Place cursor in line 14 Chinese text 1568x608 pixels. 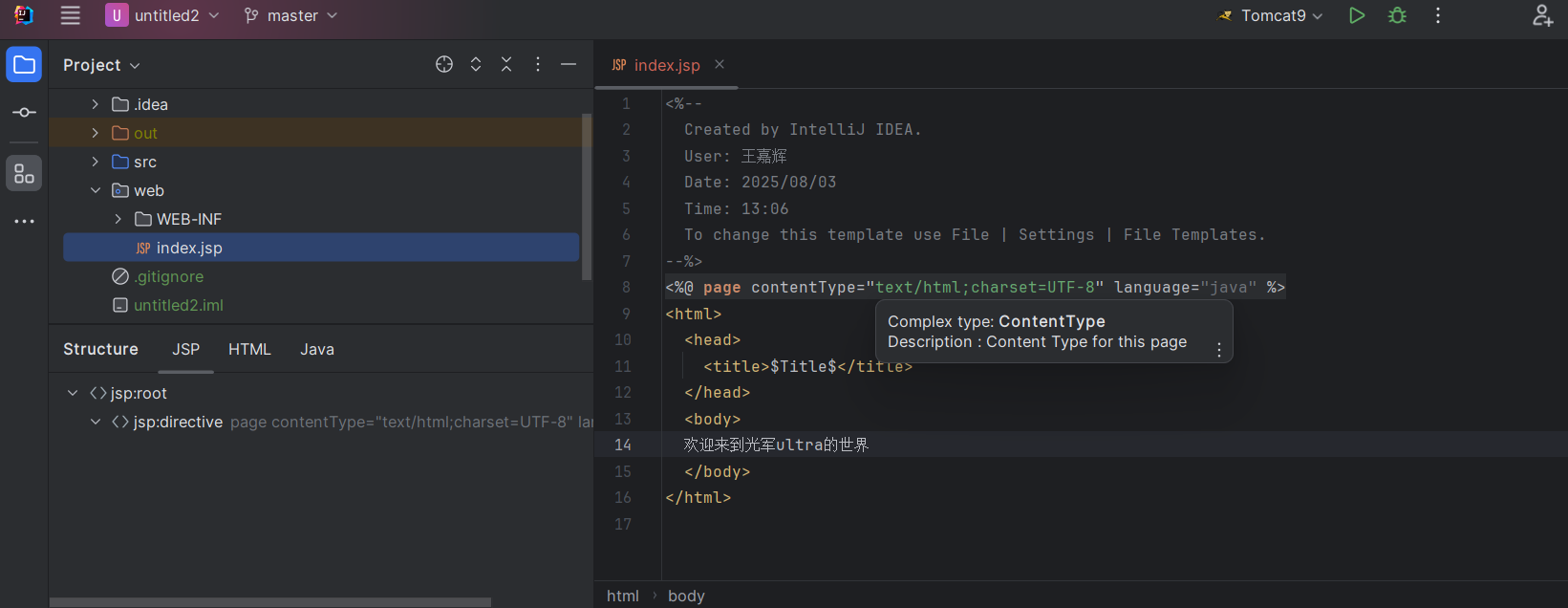[x=776, y=445]
